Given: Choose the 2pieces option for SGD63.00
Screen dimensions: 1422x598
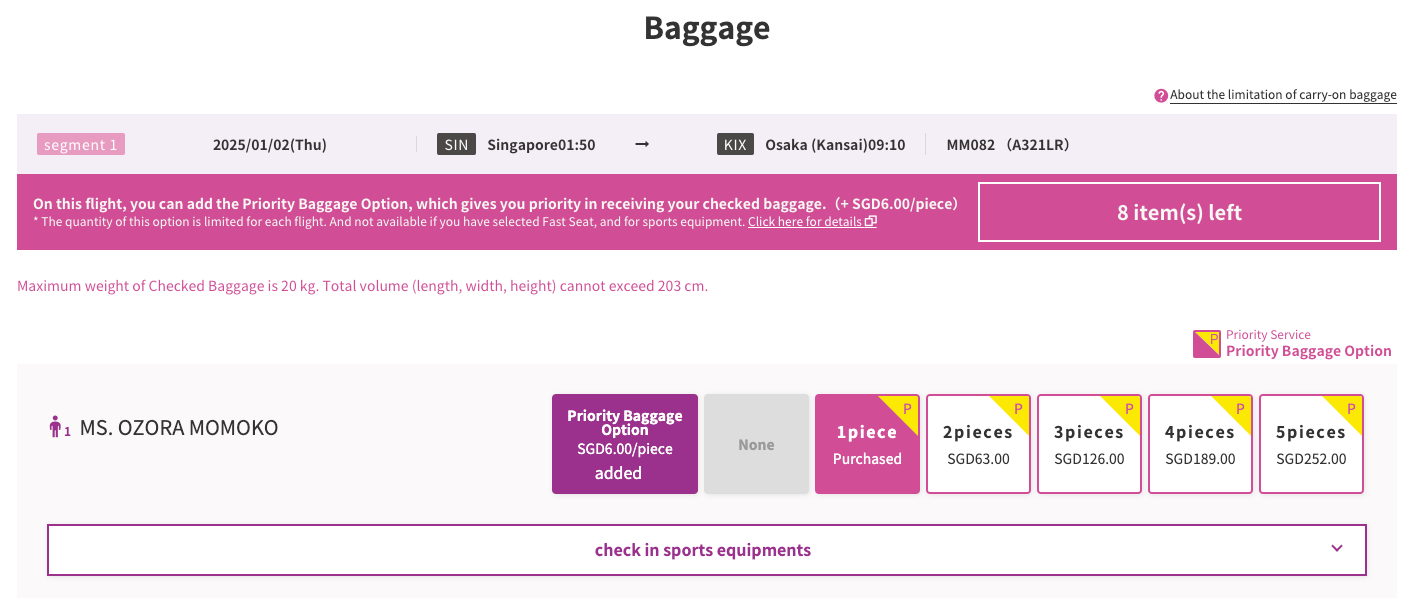Looking at the screenshot, I should [978, 443].
